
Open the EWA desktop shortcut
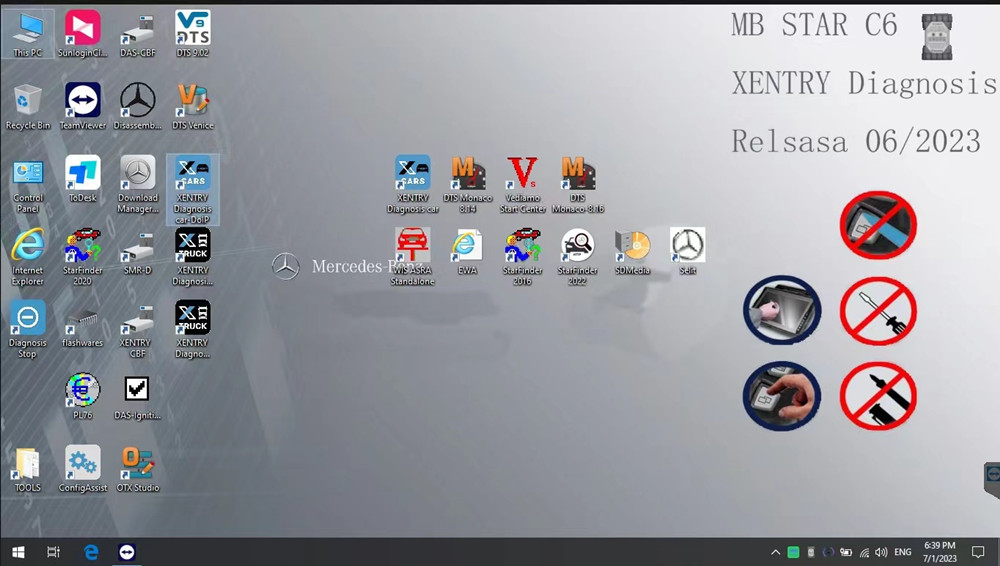pos(467,246)
